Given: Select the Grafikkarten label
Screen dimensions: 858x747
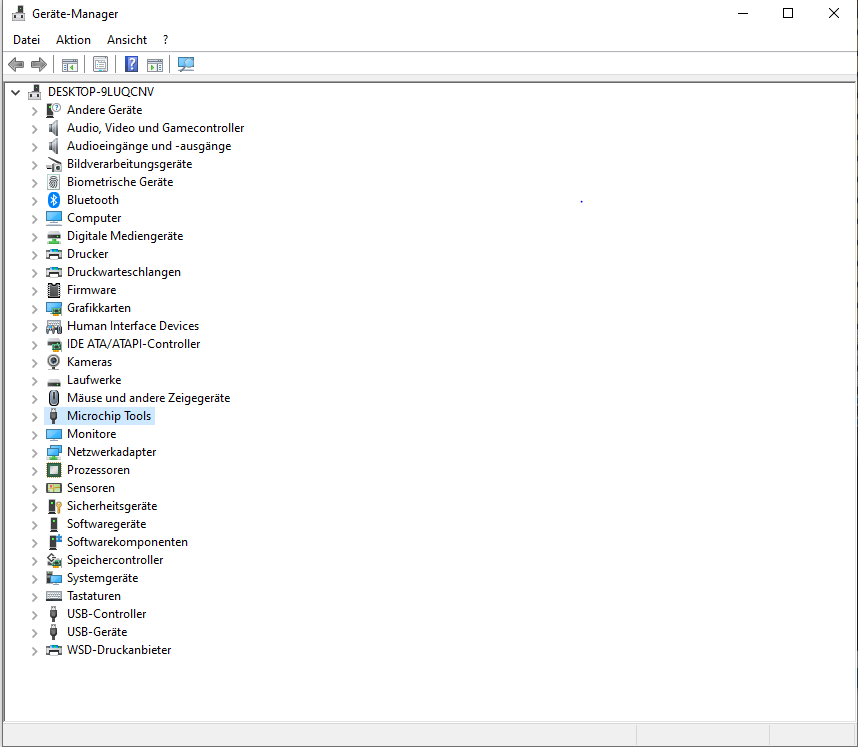Looking at the screenshot, I should pos(99,308).
